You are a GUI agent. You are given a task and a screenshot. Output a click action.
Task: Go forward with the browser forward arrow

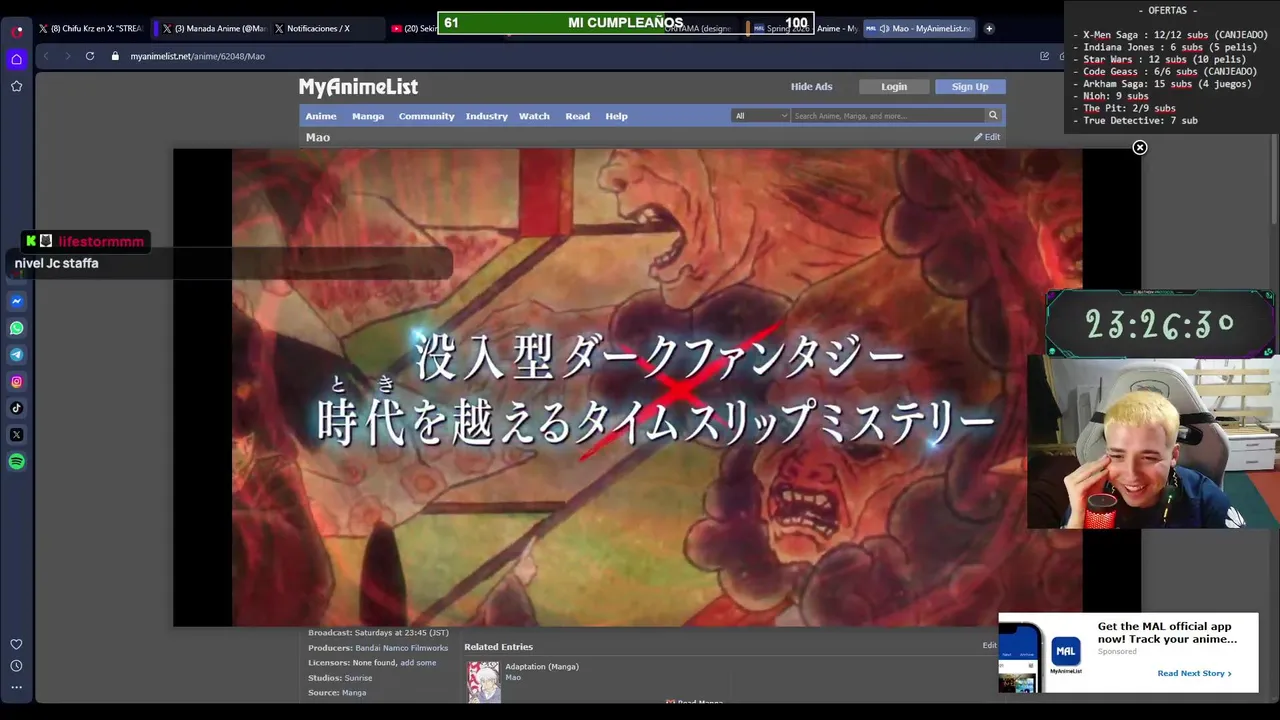(x=67, y=56)
